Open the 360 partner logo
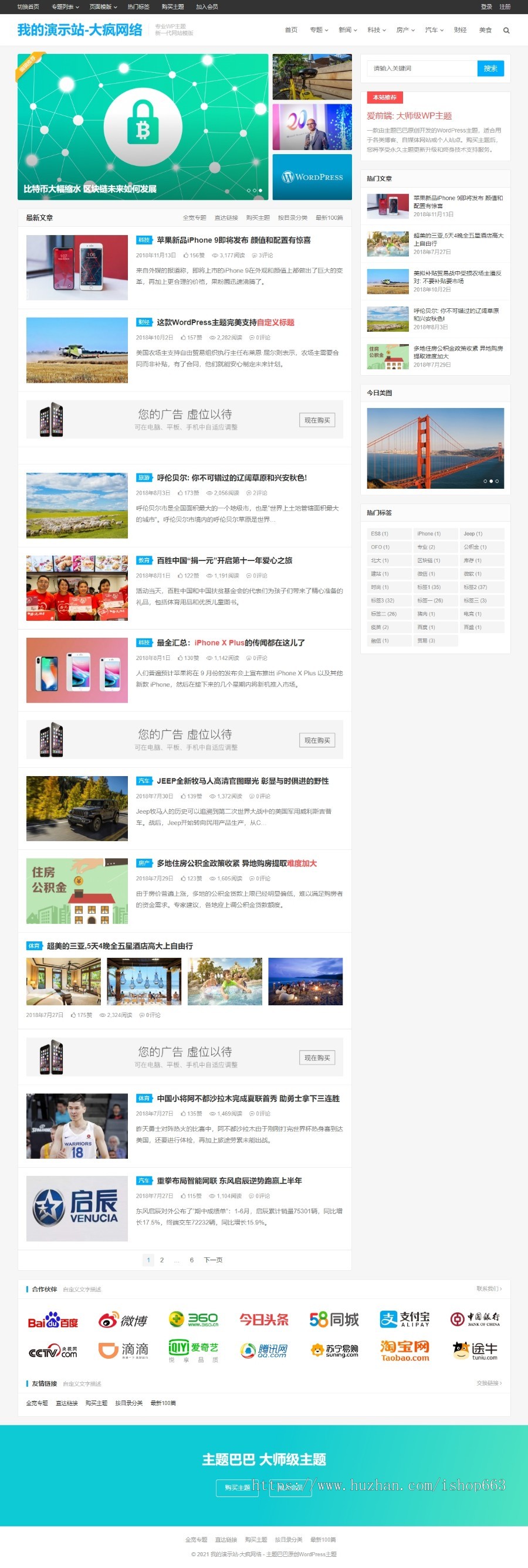The image size is (528, 1568). tap(194, 1319)
